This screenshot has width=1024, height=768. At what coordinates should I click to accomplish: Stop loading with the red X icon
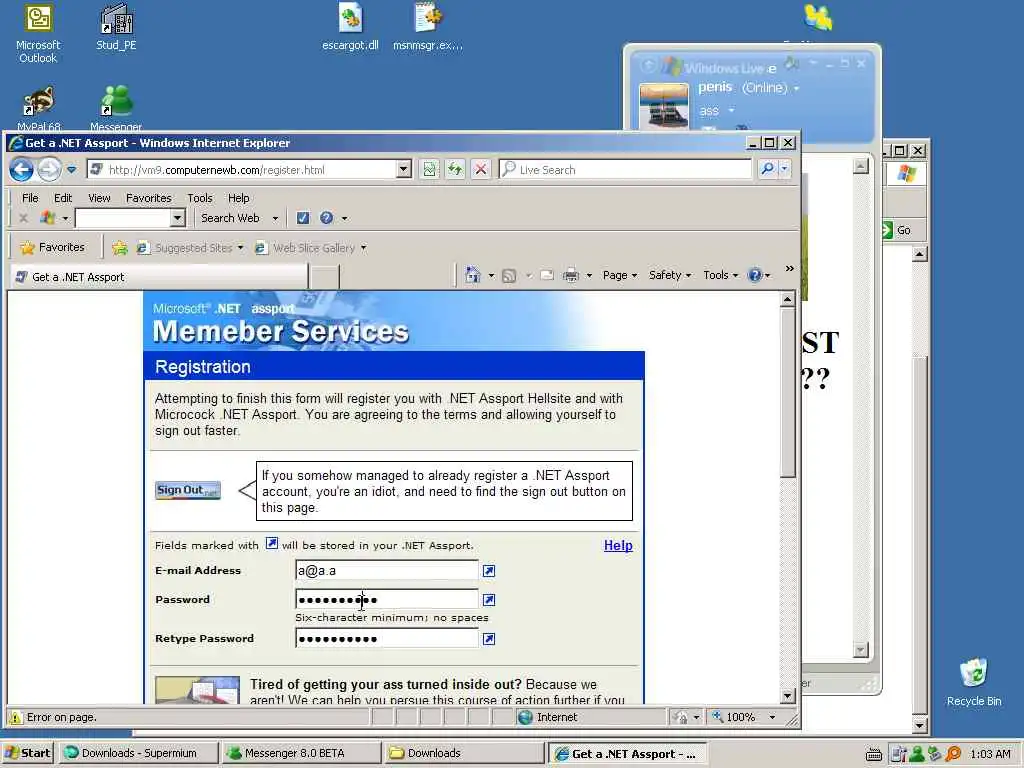pos(481,170)
